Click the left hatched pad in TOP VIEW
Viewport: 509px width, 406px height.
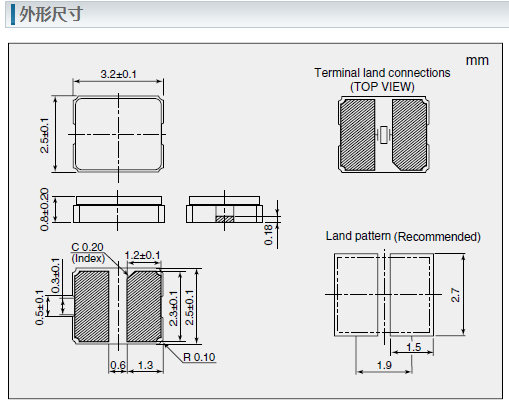[357, 135]
